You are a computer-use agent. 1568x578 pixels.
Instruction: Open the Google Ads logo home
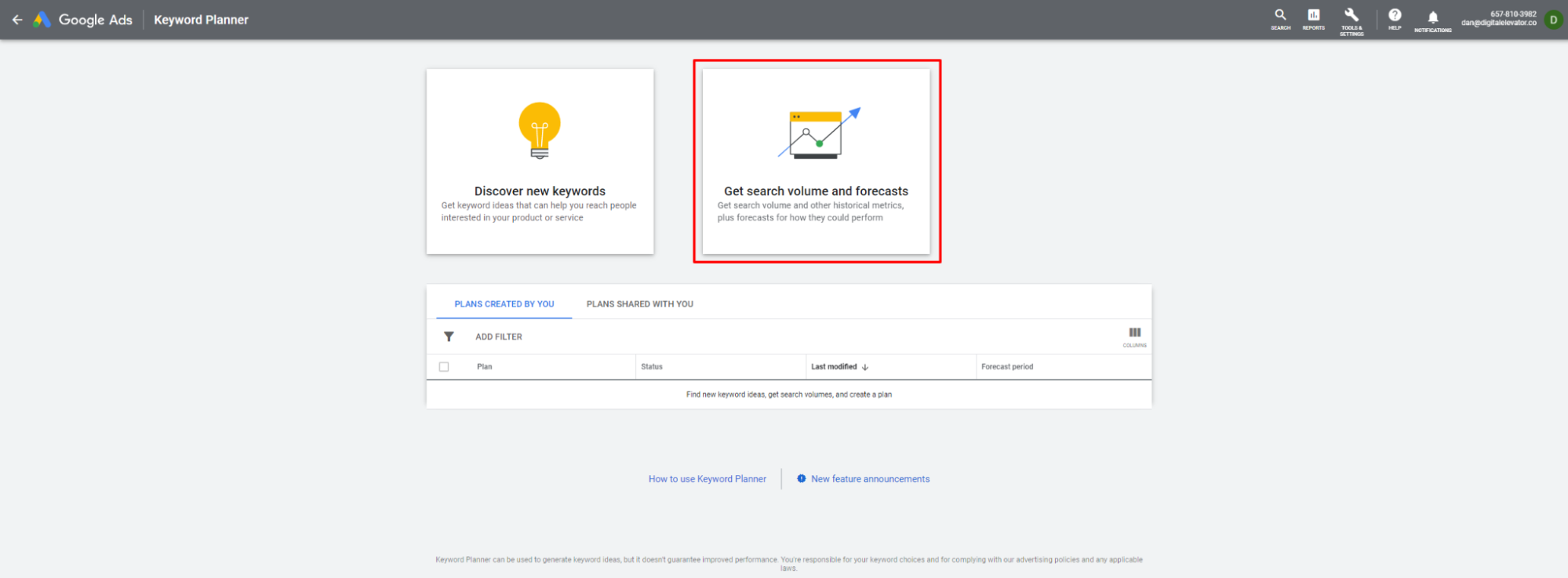82,20
